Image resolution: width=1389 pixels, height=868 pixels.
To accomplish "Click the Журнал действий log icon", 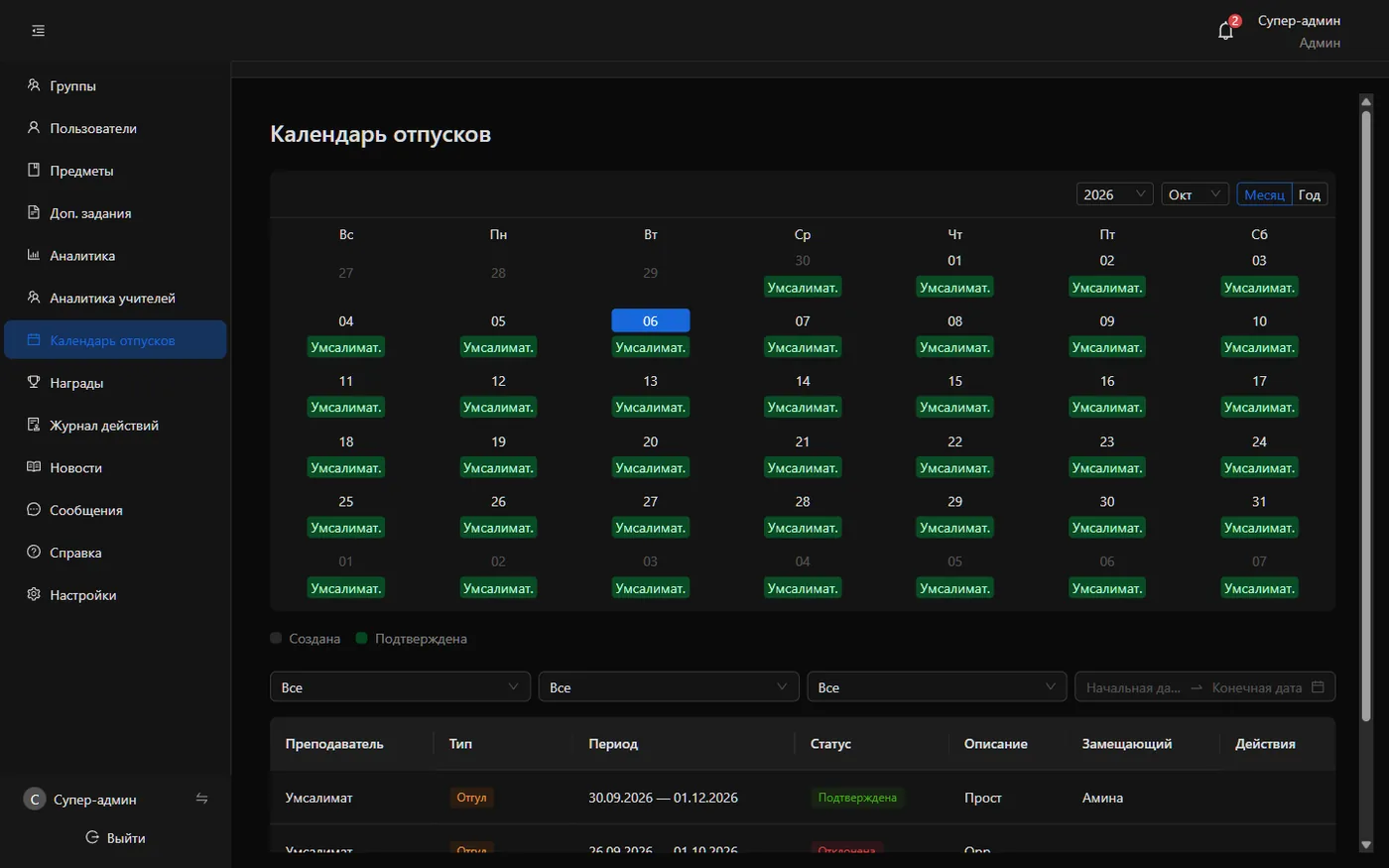I will tap(34, 425).
